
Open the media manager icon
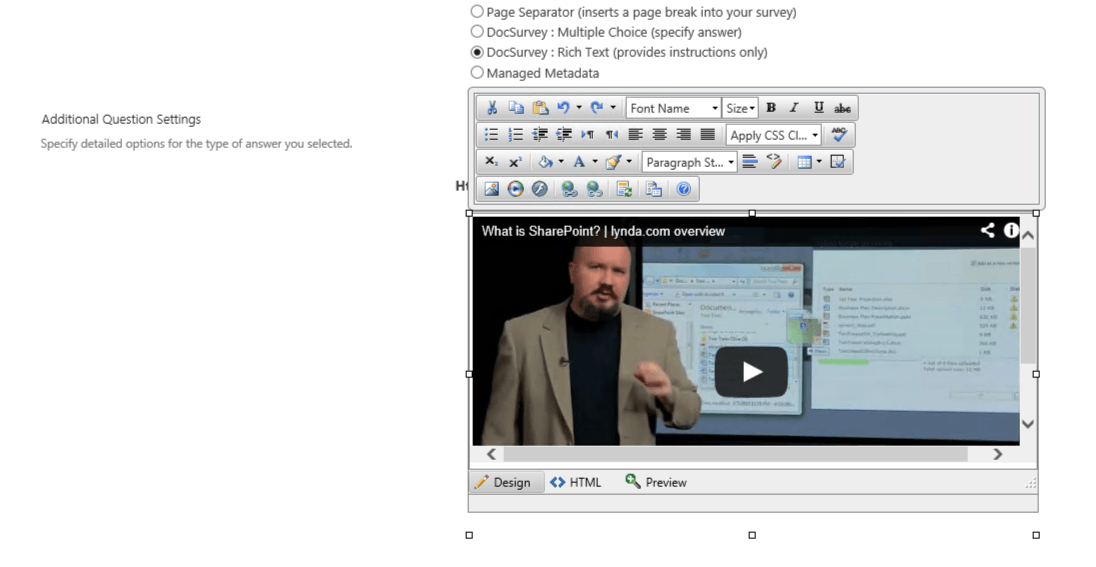pos(516,189)
